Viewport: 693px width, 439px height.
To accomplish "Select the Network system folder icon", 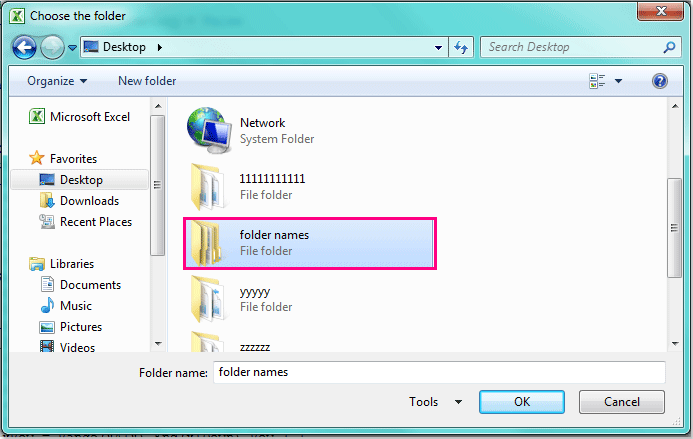I will [x=209, y=130].
